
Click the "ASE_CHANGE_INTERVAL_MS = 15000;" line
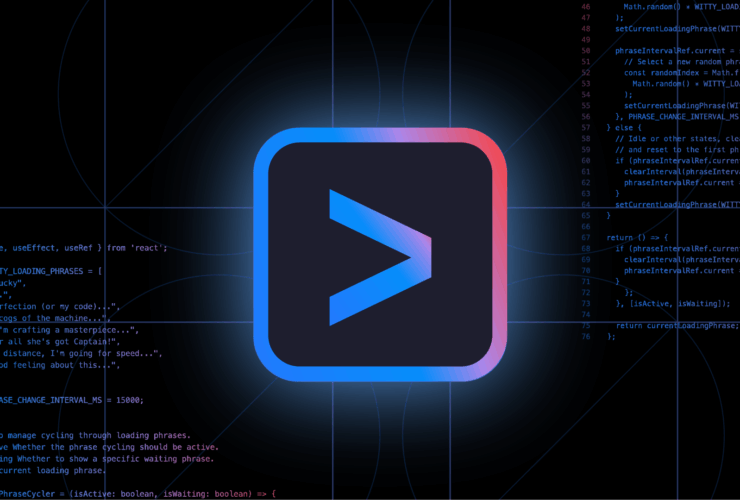[x=72, y=400]
